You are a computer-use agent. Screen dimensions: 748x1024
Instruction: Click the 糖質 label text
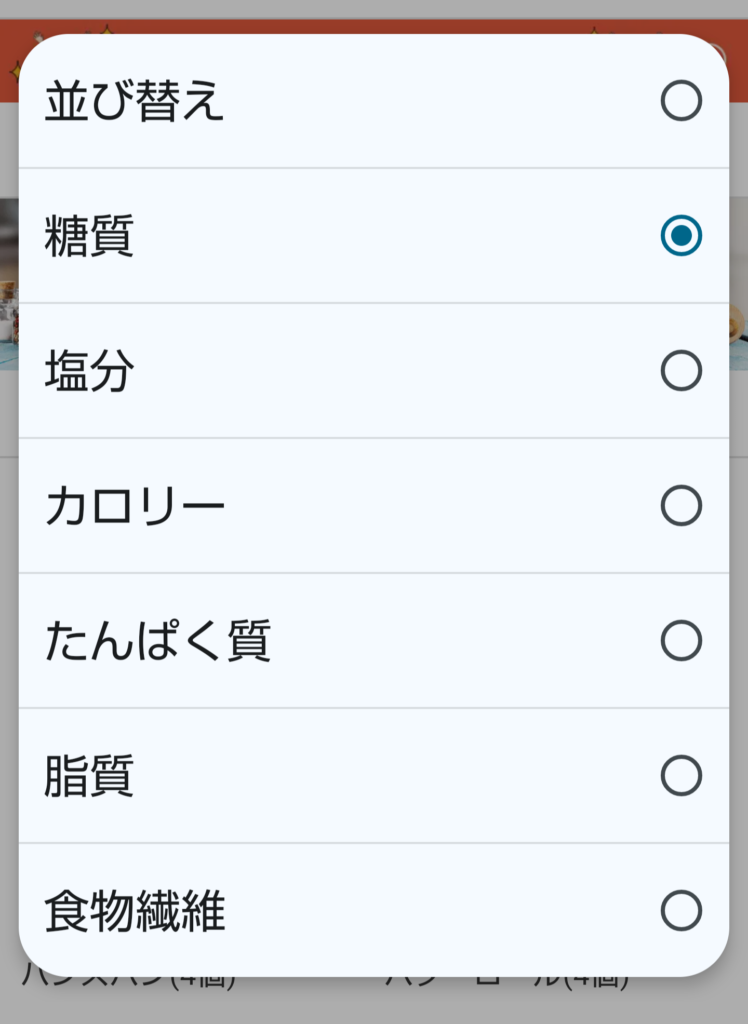coord(89,237)
